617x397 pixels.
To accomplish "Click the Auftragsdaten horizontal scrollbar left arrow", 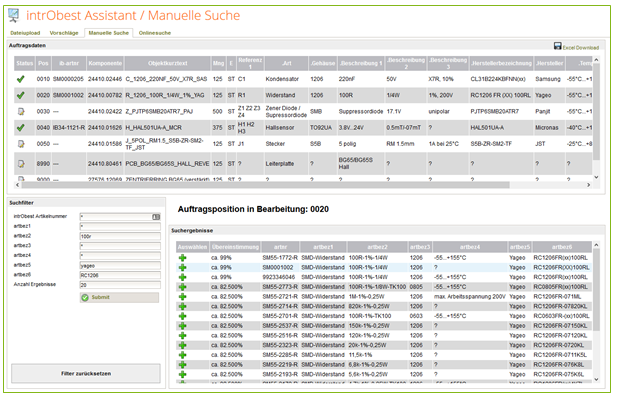I will coord(17,185).
